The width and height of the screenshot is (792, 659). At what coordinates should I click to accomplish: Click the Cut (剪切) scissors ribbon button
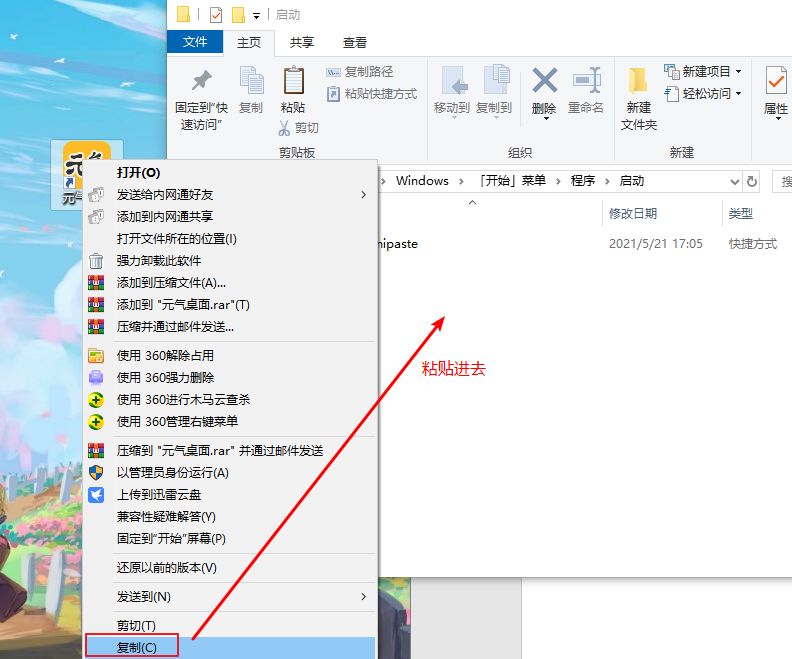[299, 128]
